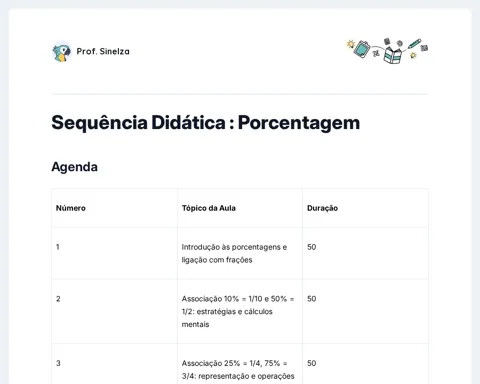This screenshot has height=384, width=480.
Task: Click the duration 50 in row 1
Action: tap(312, 247)
